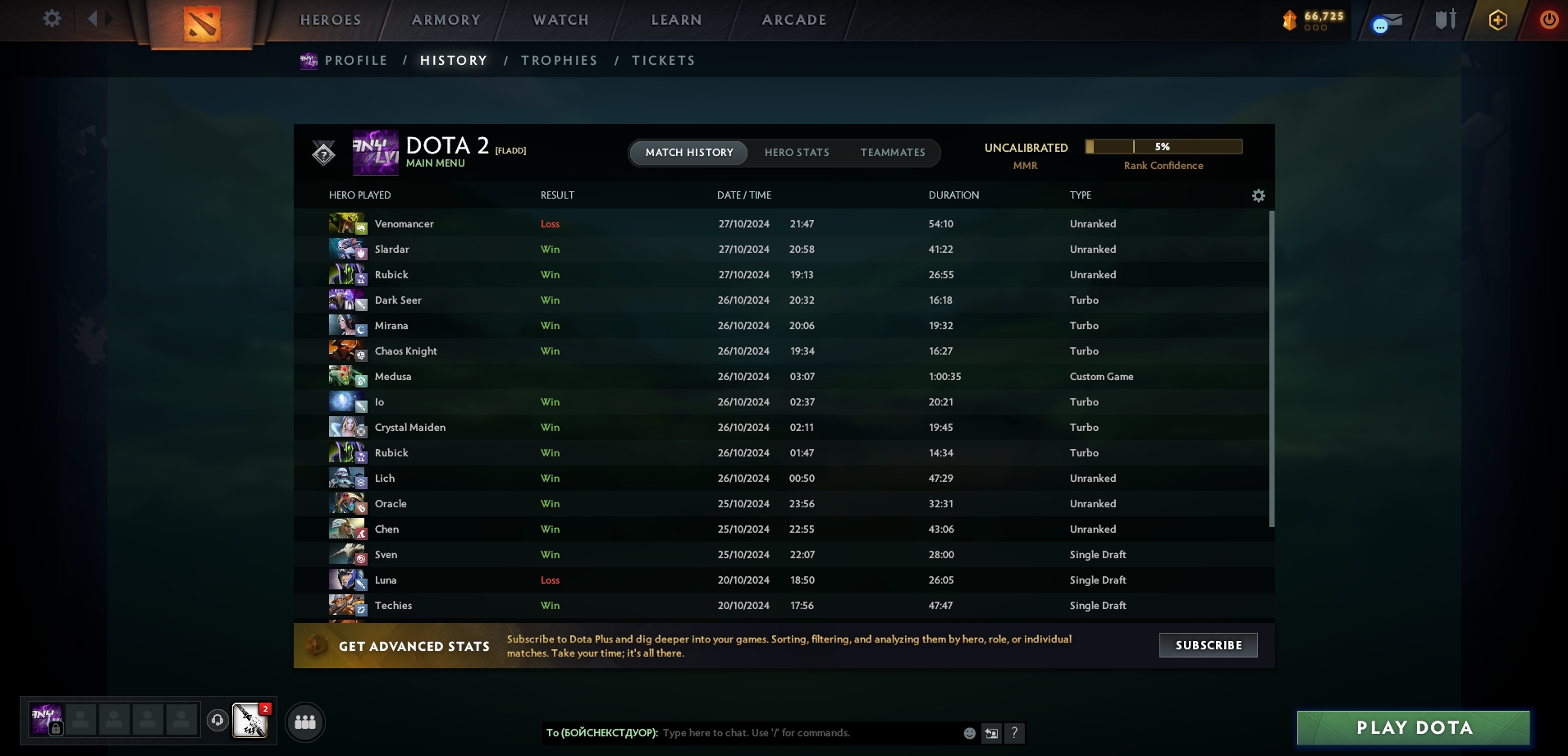Open the WATCH menu

561,20
